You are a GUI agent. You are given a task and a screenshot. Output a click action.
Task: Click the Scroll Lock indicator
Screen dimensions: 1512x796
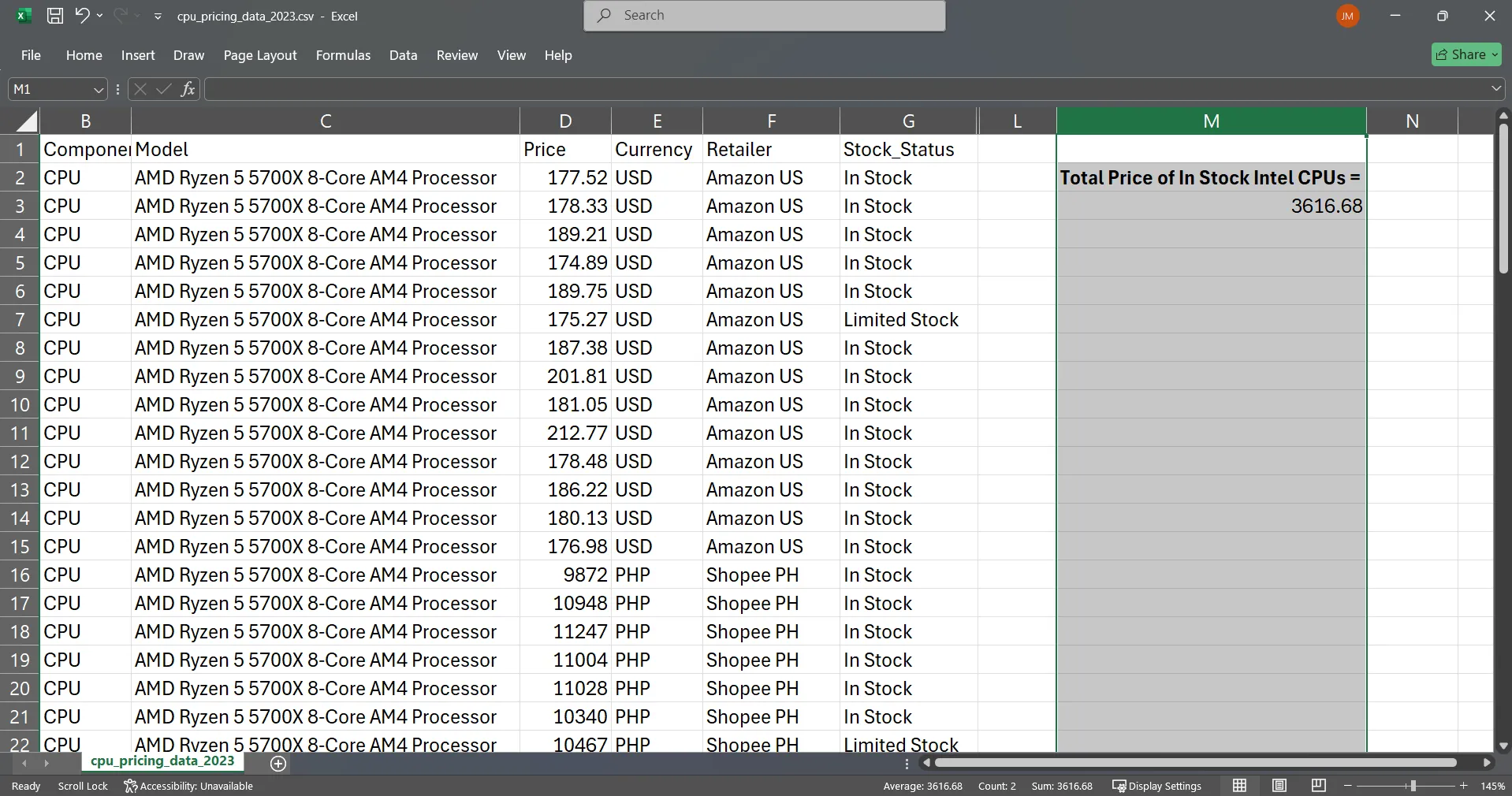tap(82, 786)
